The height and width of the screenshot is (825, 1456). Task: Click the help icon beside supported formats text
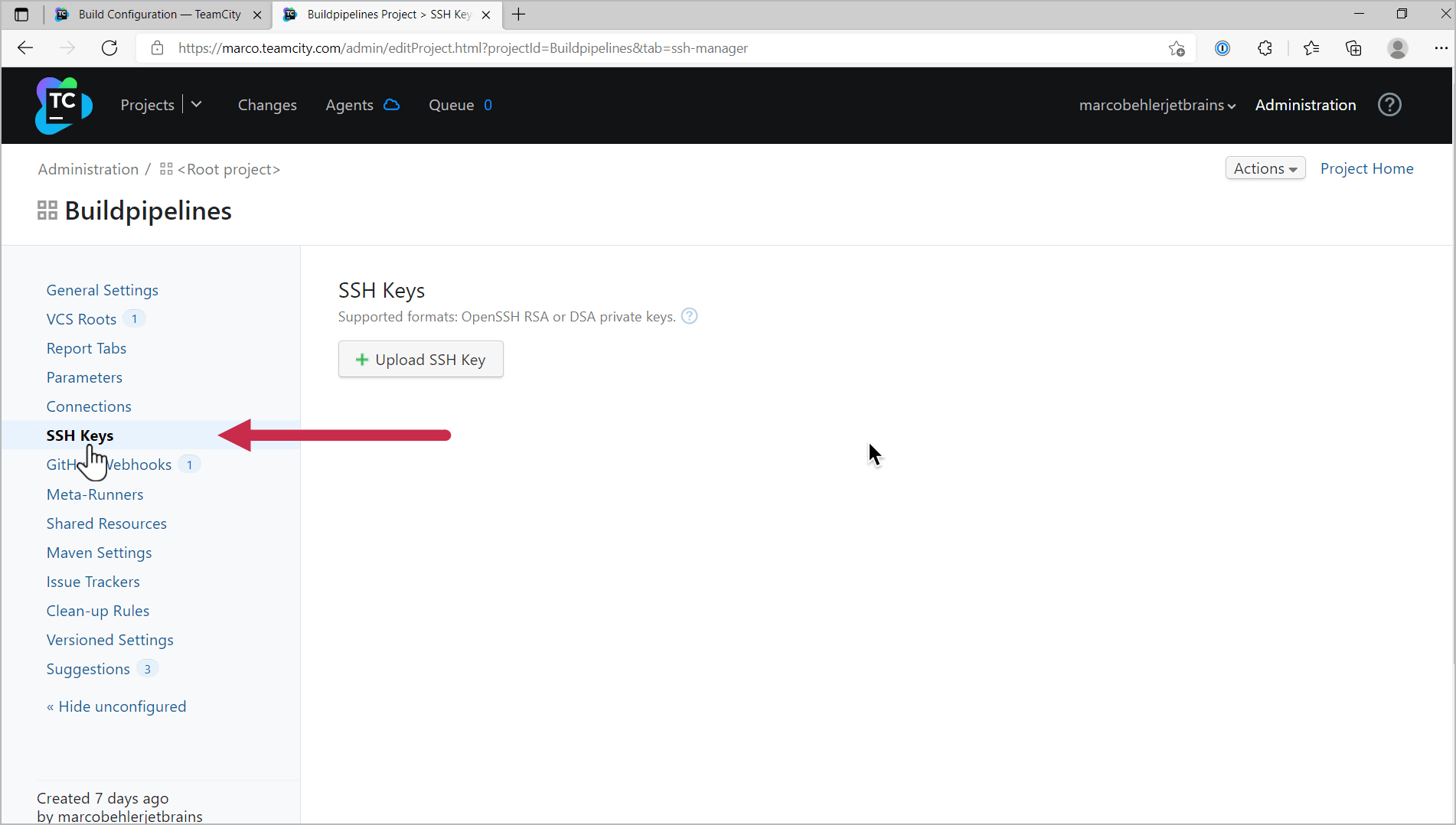click(x=688, y=315)
